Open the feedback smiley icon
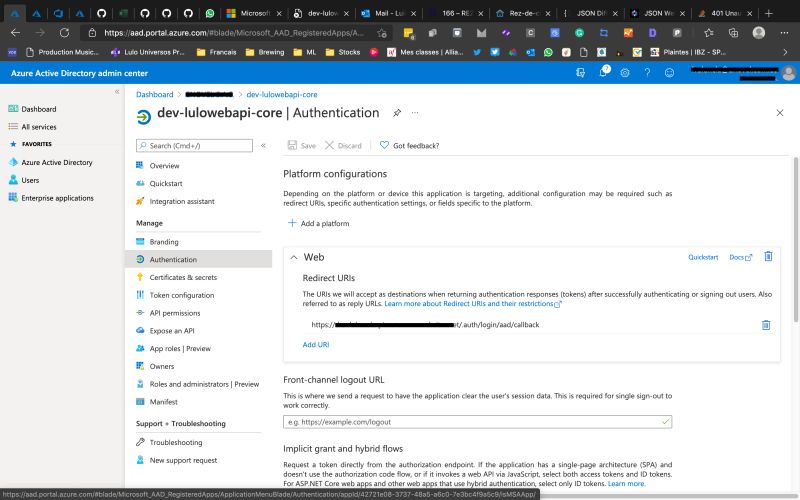Screen dimensions: 800x500 click(669, 73)
